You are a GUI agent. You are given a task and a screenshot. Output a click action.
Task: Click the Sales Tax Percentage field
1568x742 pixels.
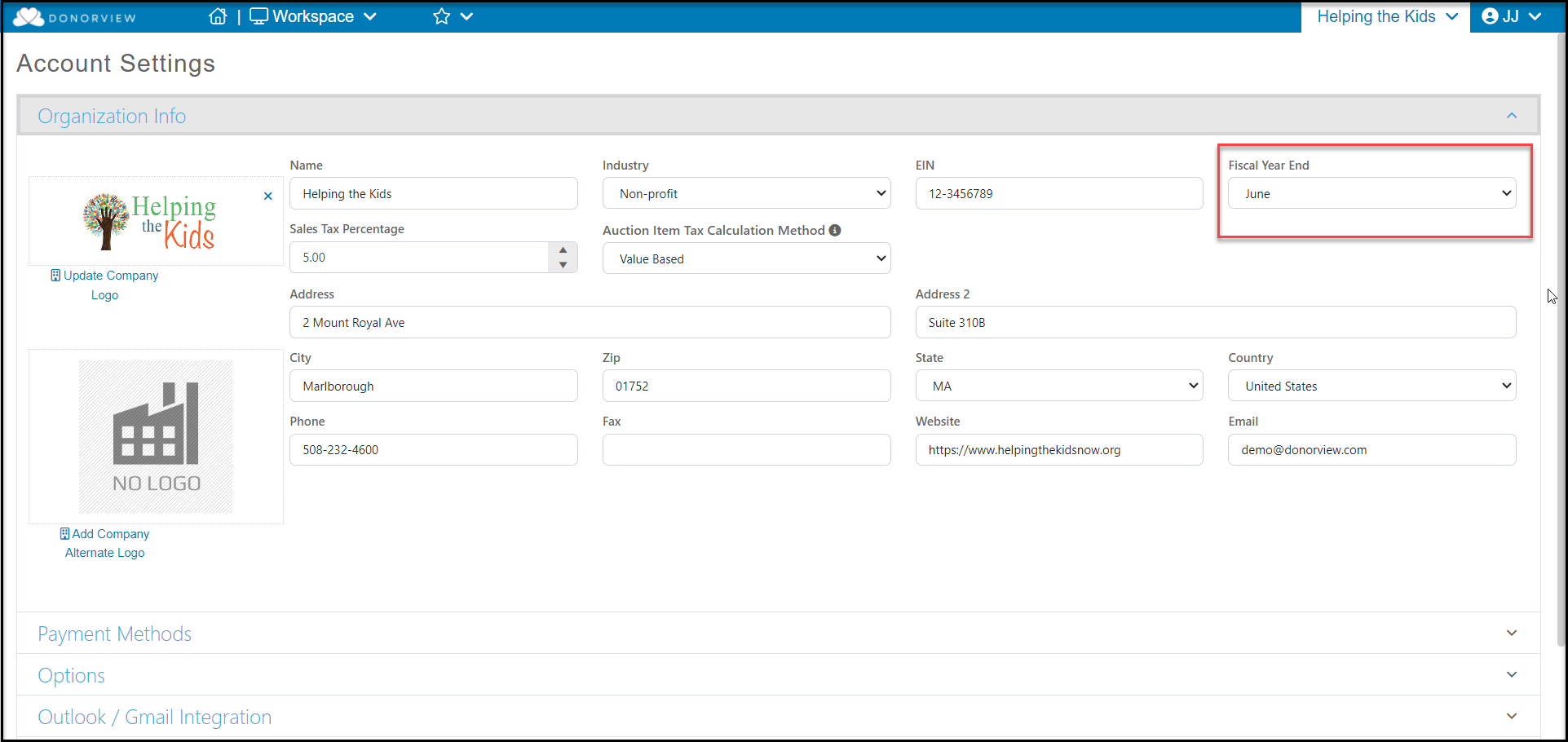click(420, 258)
